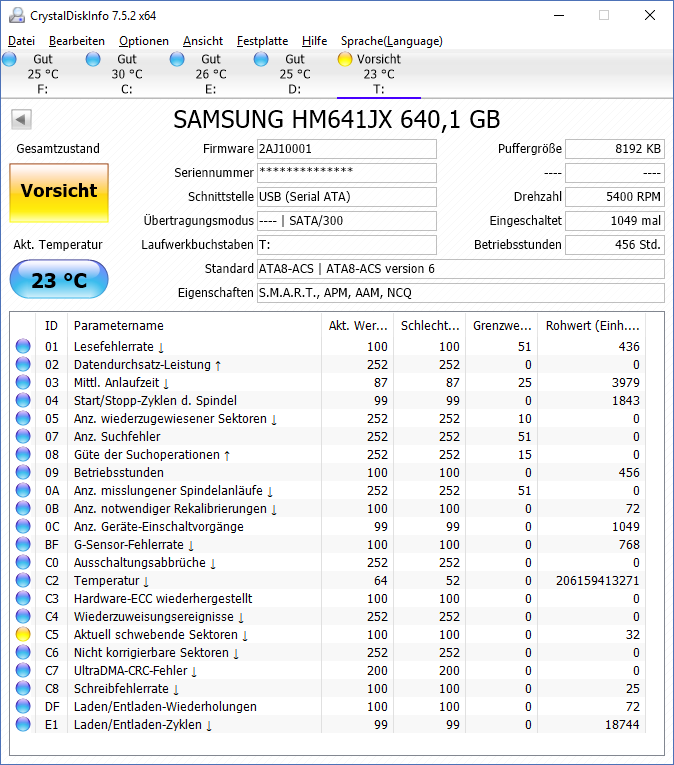The image size is (674, 765).
Task: Click the blue status icon of Lesefehlerrate row
Action: [x=23, y=346]
